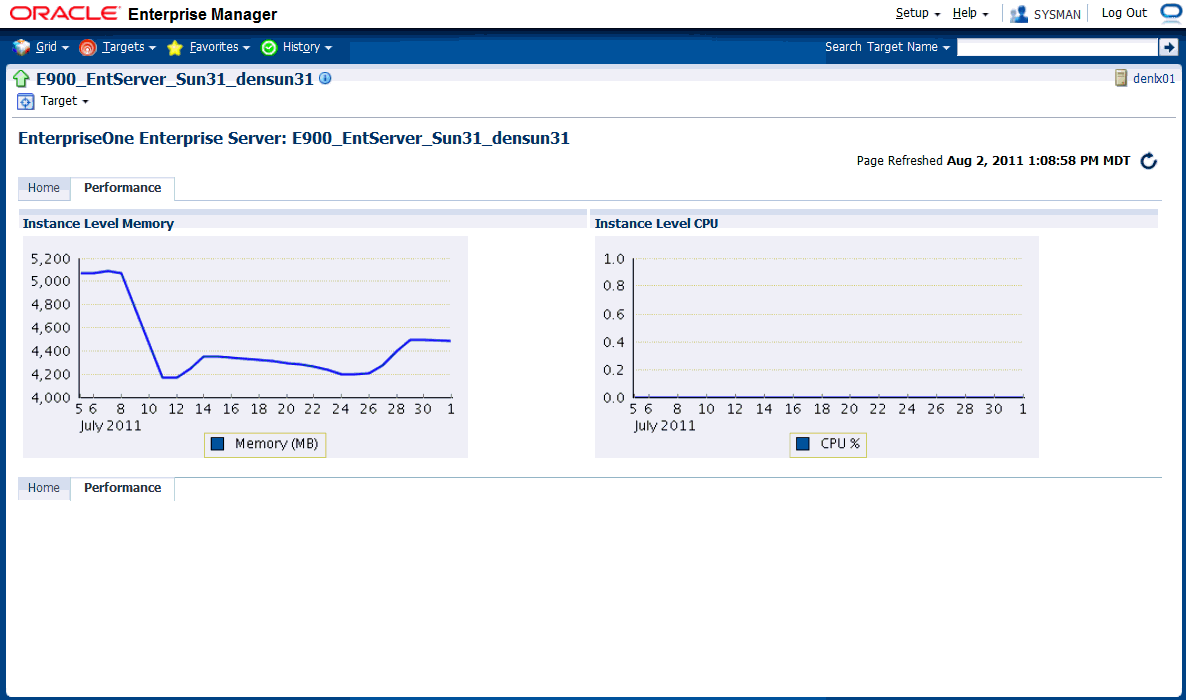Select the bottom Performance tab
1186x700 pixels.
tap(123, 488)
